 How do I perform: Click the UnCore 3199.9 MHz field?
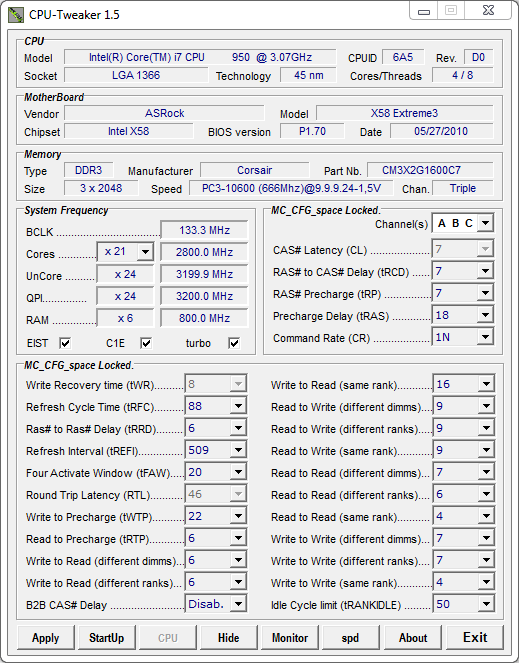204,274
